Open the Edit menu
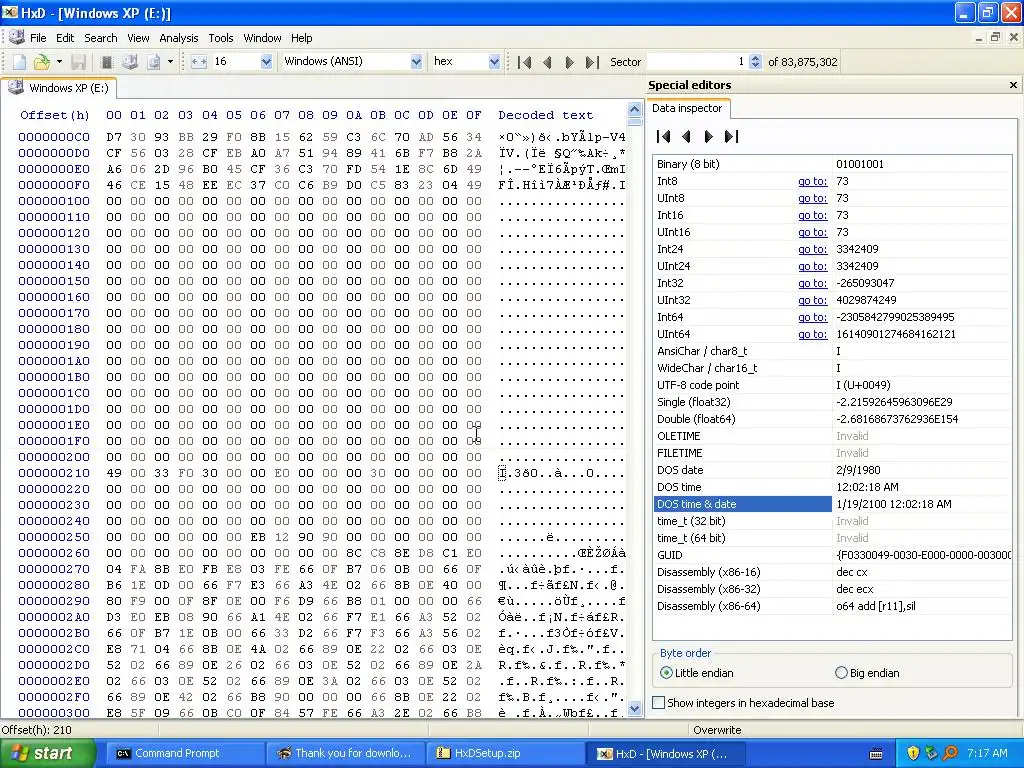 pyautogui.click(x=65, y=38)
